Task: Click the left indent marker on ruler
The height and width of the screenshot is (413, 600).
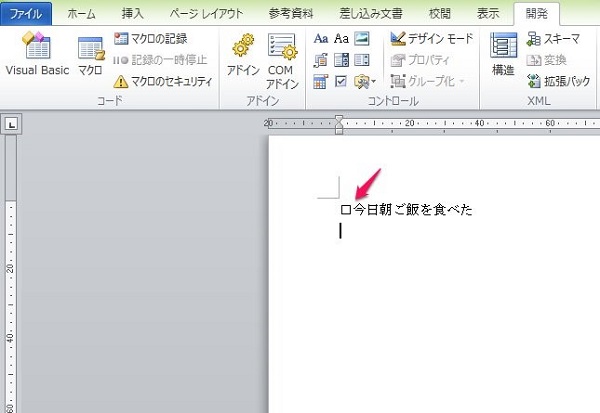Action: coord(339,131)
